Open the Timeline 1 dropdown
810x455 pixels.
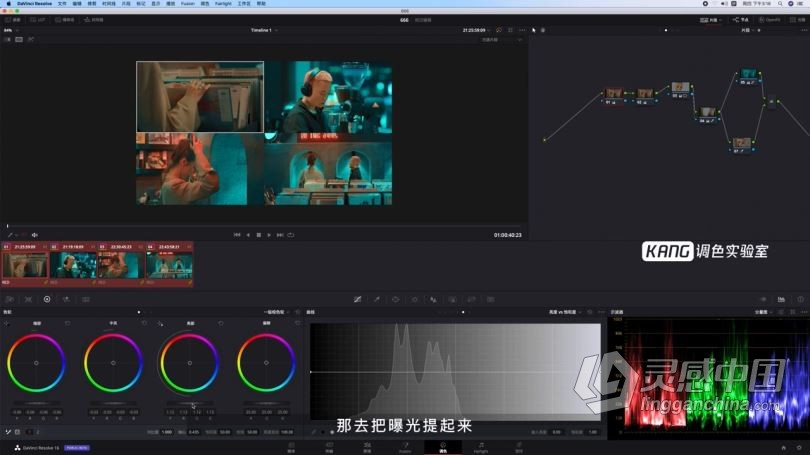coord(264,30)
